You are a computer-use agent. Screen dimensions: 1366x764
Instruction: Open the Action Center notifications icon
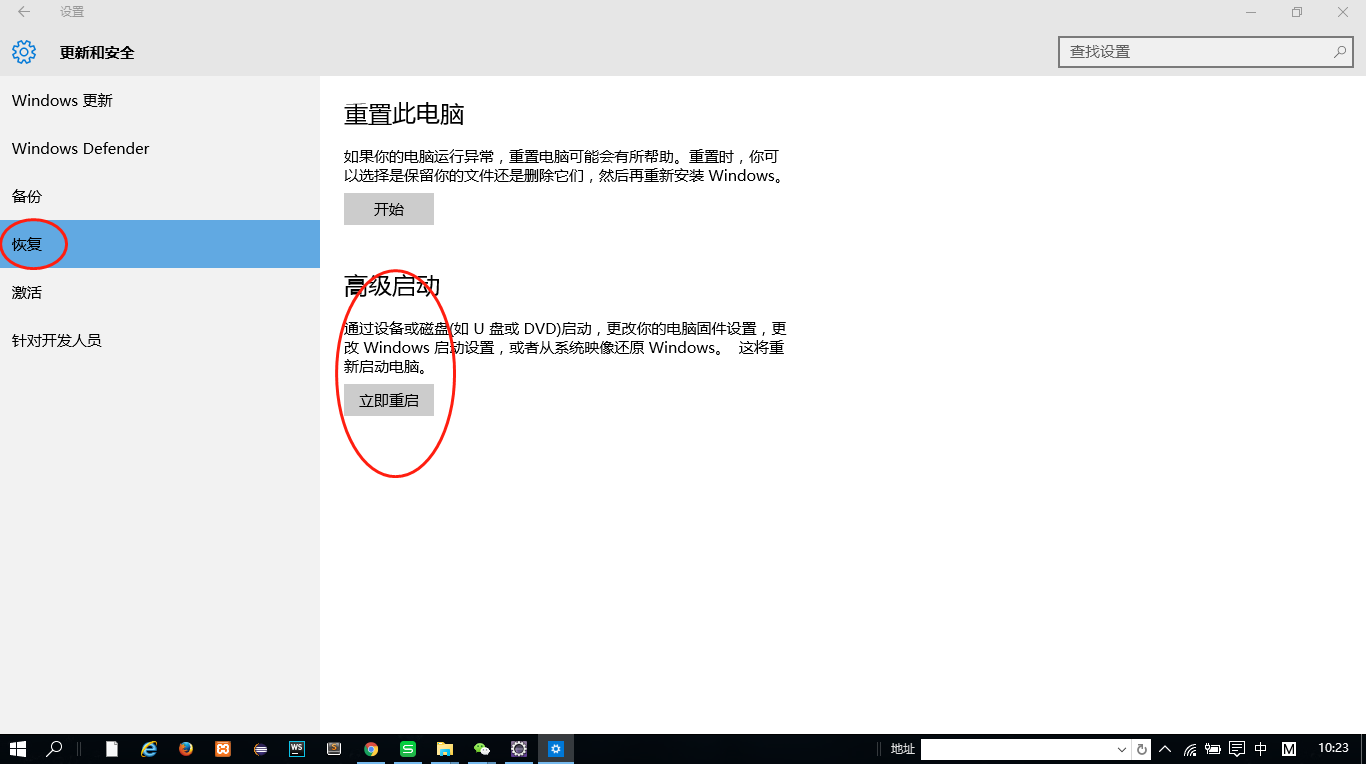[x=1237, y=749]
